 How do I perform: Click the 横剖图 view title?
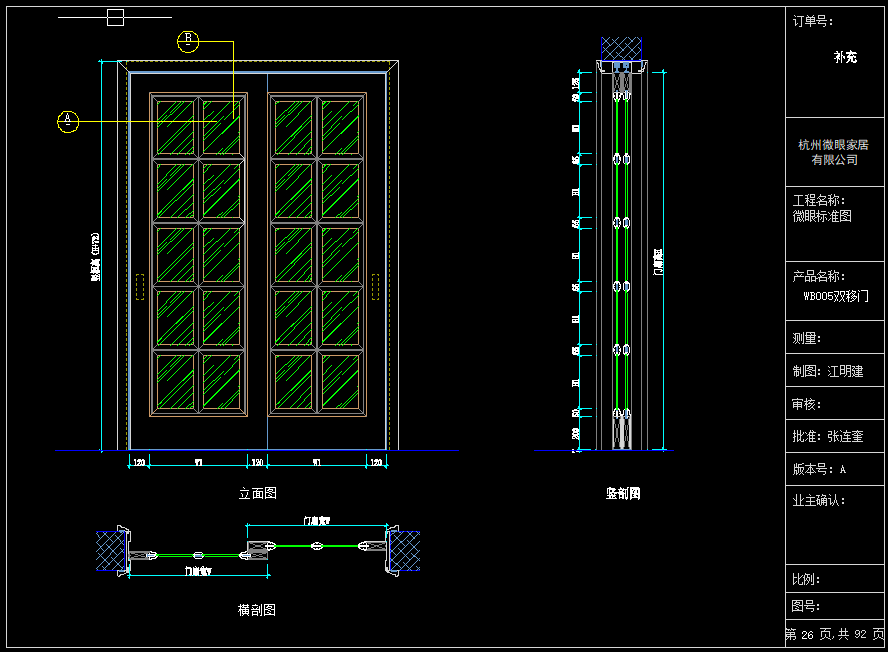pos(257,609)
